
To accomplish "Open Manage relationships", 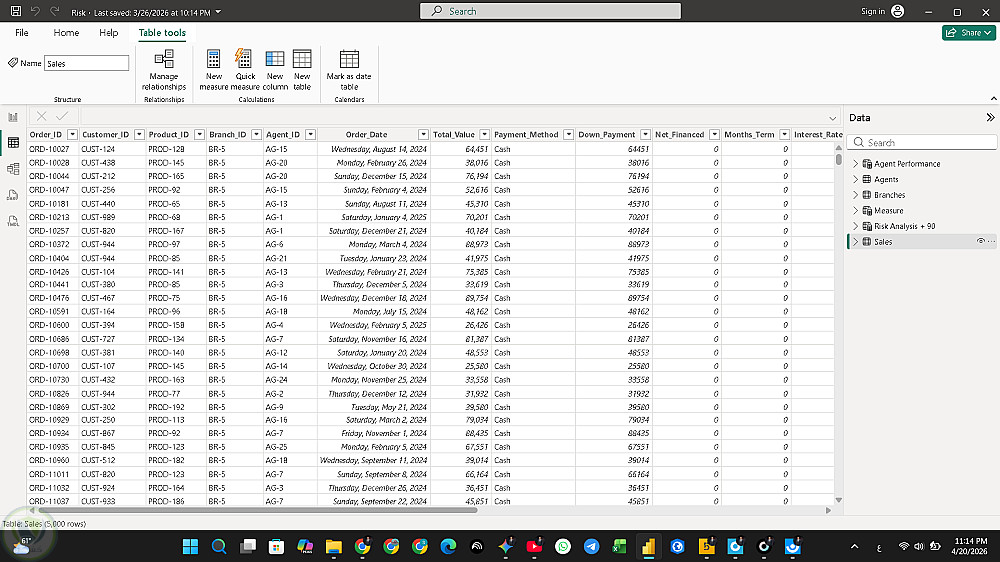I will coord(164,70).
